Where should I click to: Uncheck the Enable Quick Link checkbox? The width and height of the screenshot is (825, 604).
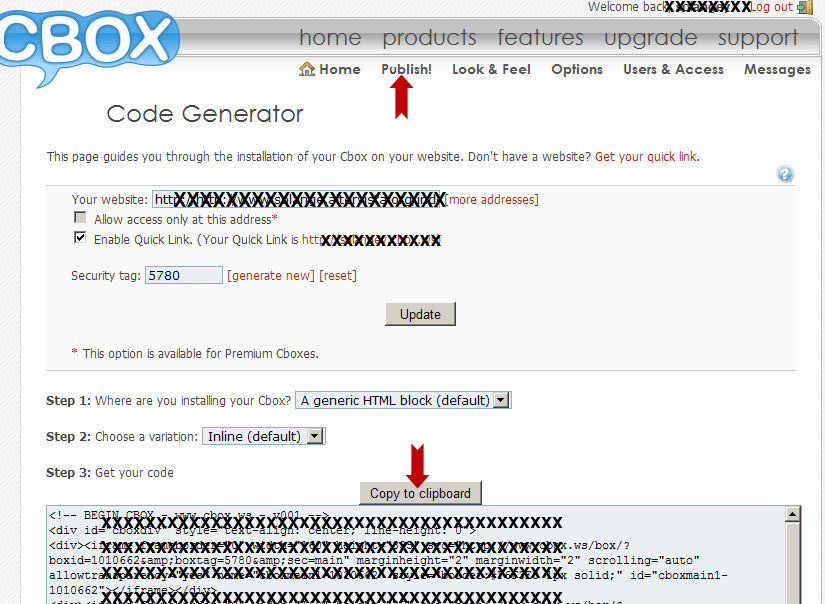click(80, 238)
